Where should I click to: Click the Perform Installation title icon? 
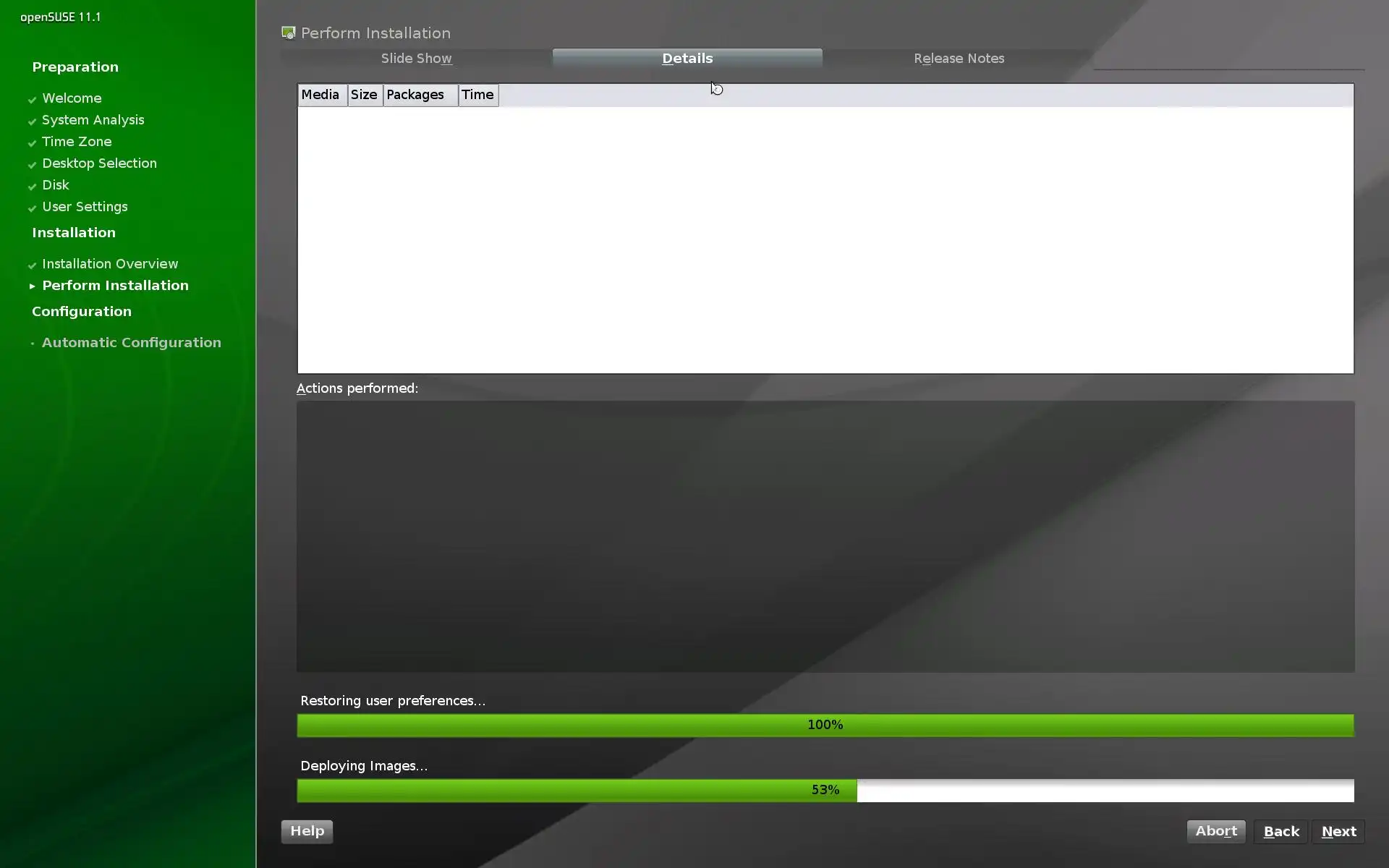(289, 33)
